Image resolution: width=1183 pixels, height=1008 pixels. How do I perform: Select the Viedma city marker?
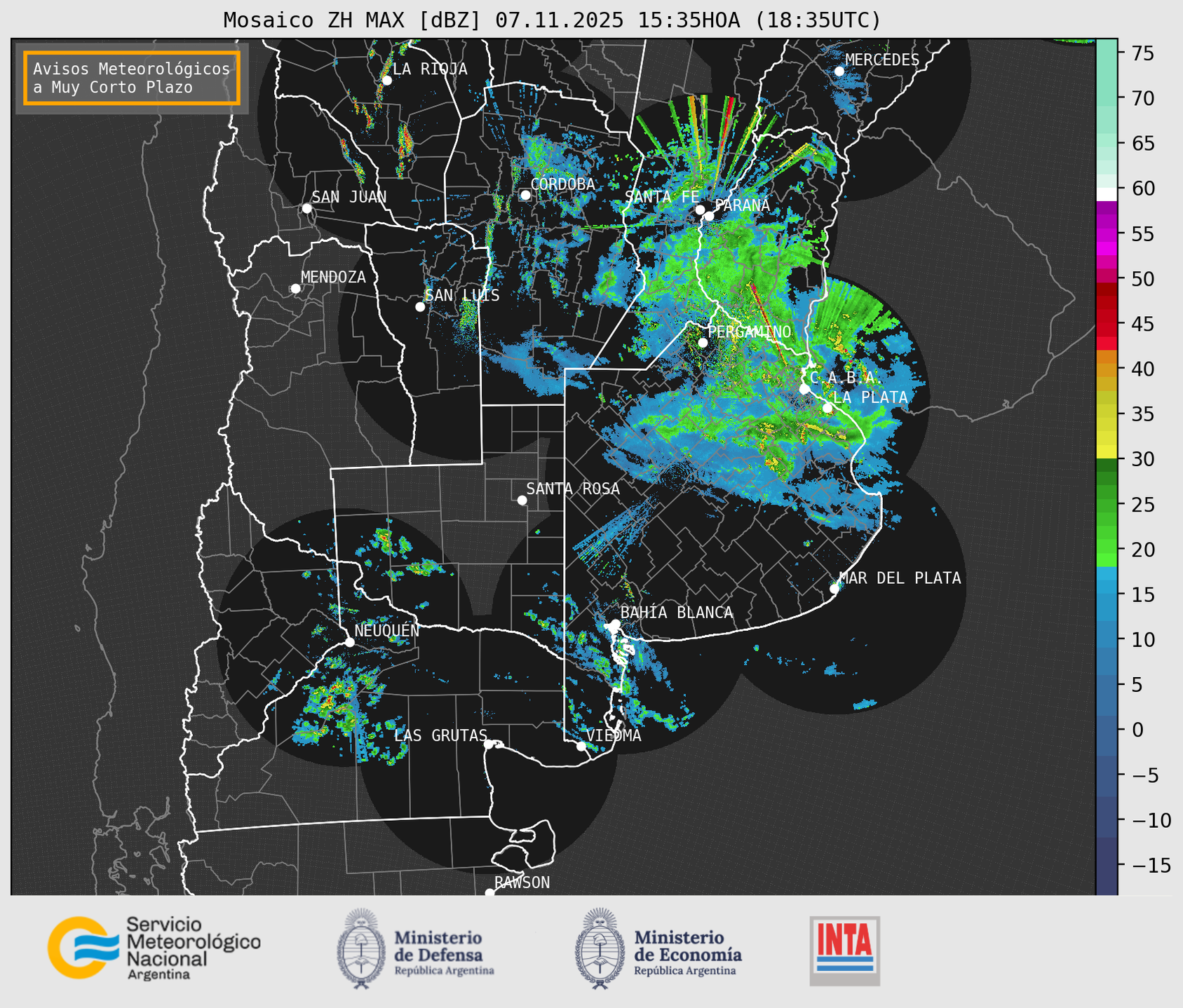pos(581,746)
